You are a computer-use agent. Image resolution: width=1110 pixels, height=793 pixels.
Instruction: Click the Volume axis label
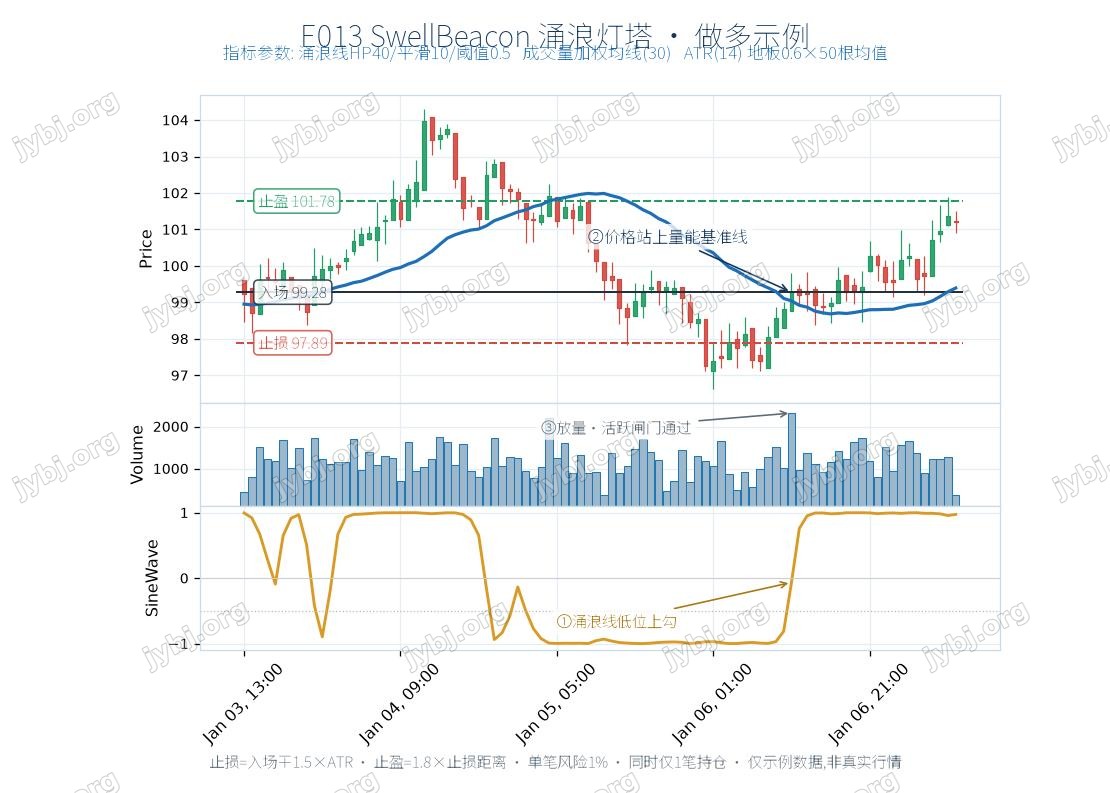[x=137, y=454]
